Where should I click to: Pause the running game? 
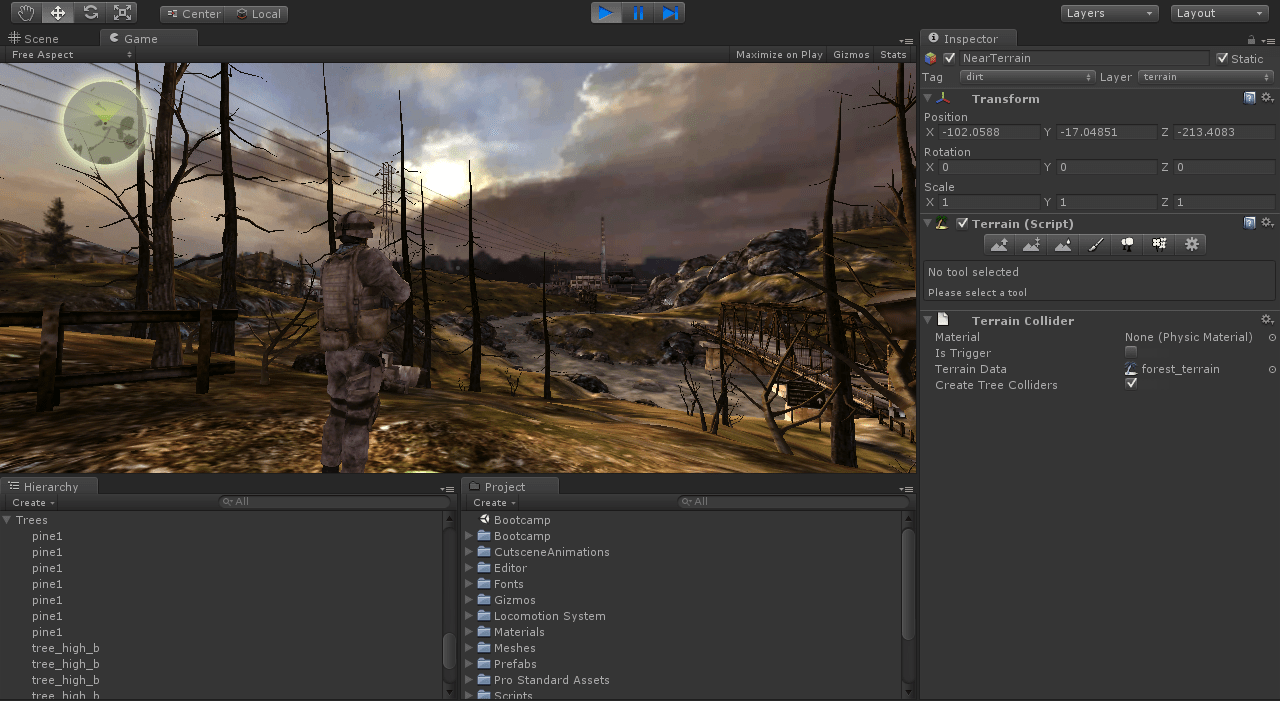(638, 13)
